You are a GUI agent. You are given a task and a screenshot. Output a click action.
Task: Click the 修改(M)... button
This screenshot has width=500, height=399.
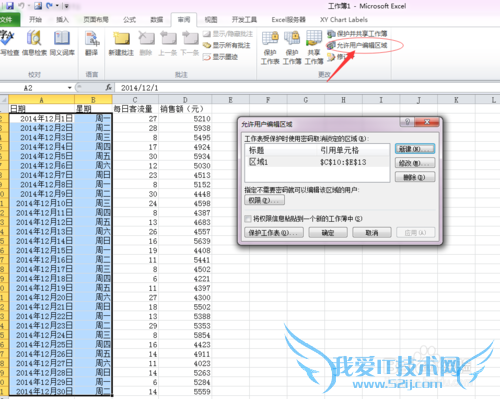pyautogui.click(x=415, y=163)
